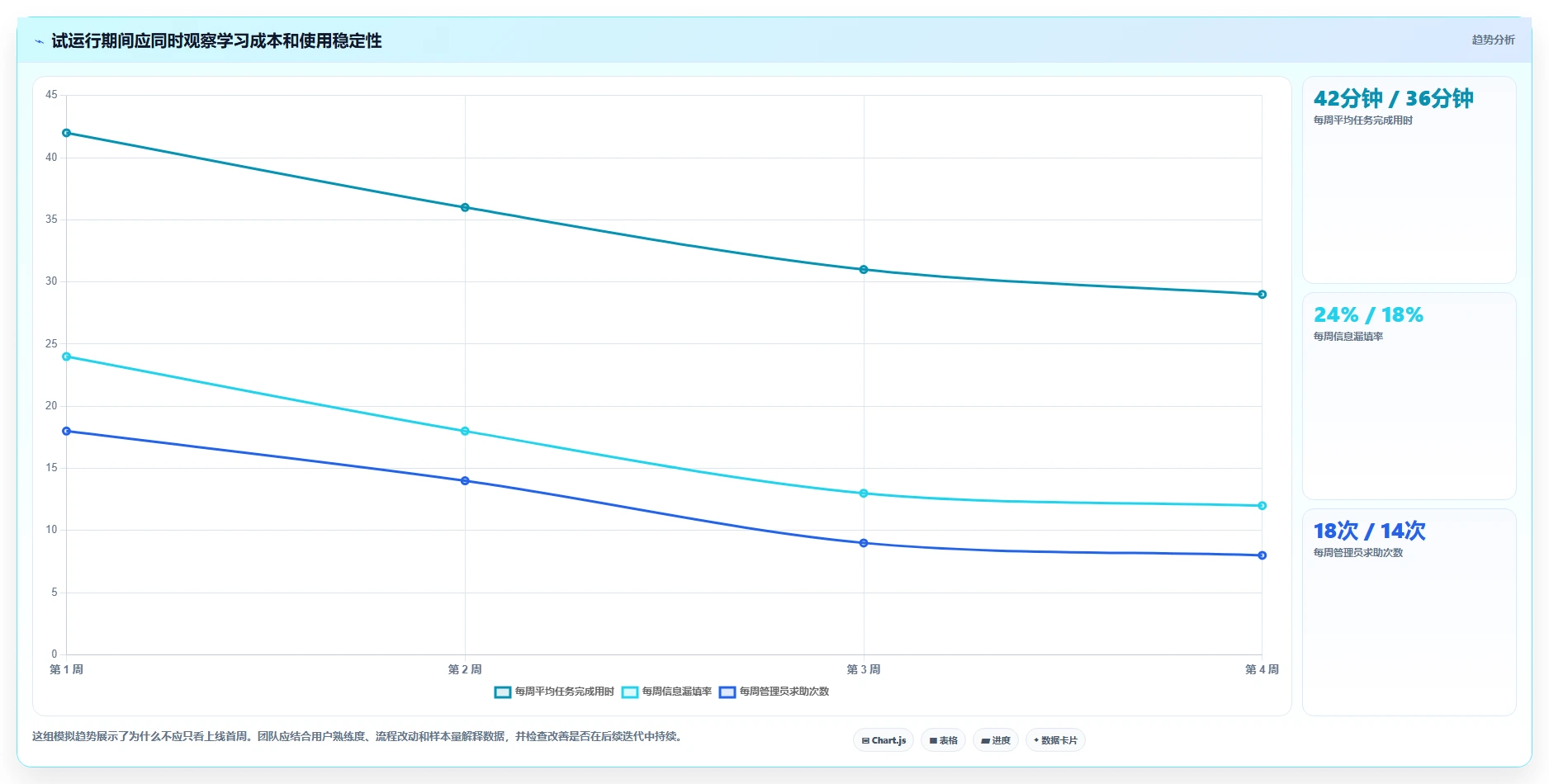This screenshot has height=784, width=1549.
Task: Select the 第 4 周 point at 29 on the teal line
Action: 1262,295
